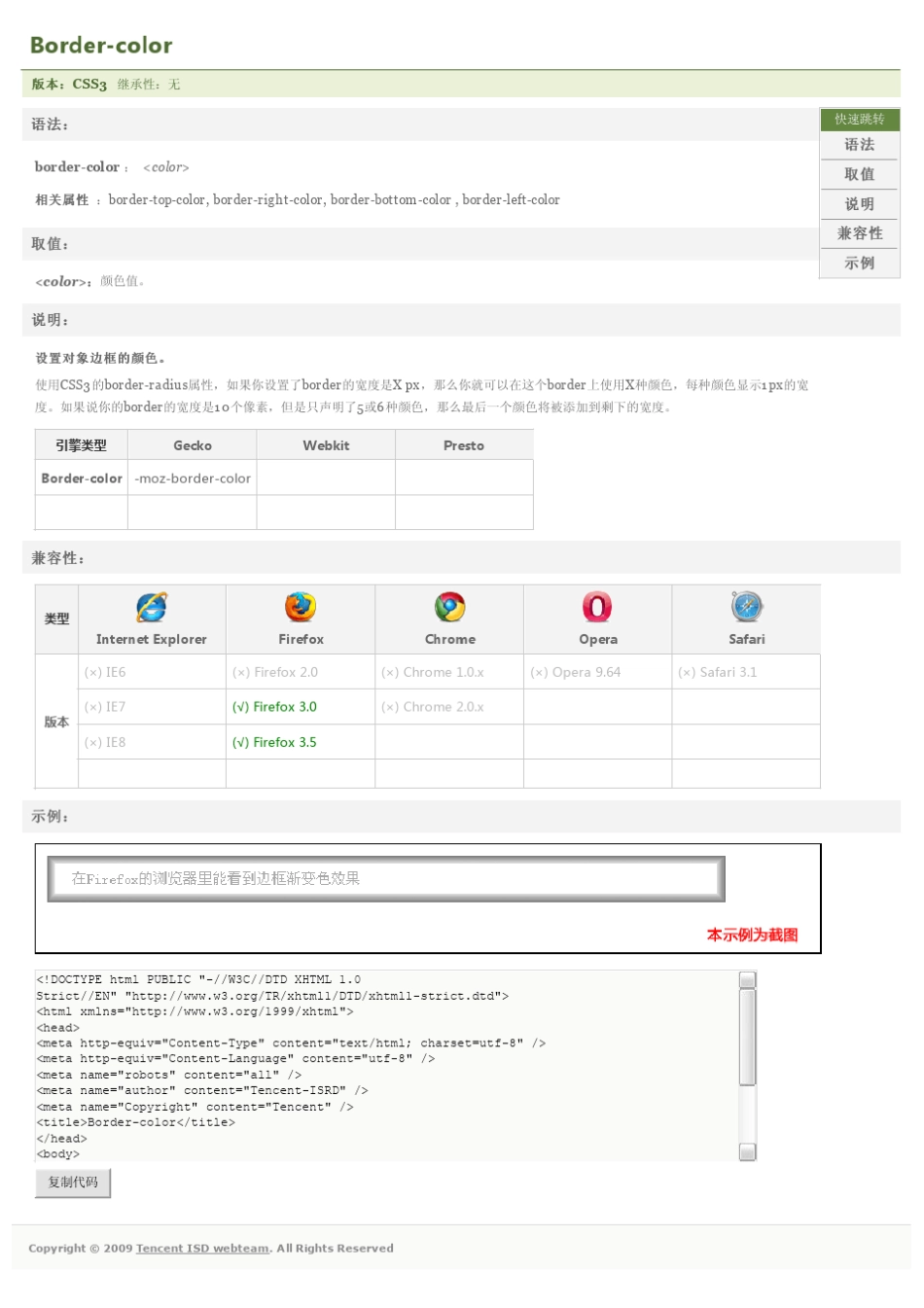Click the 版本 row header cell

(56, 722)
